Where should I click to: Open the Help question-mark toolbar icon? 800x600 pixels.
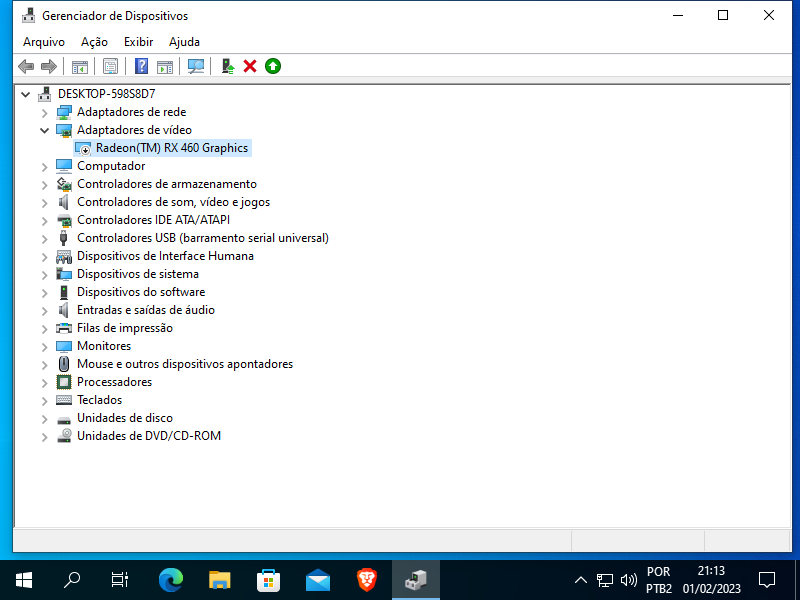(x=141, y=66)
